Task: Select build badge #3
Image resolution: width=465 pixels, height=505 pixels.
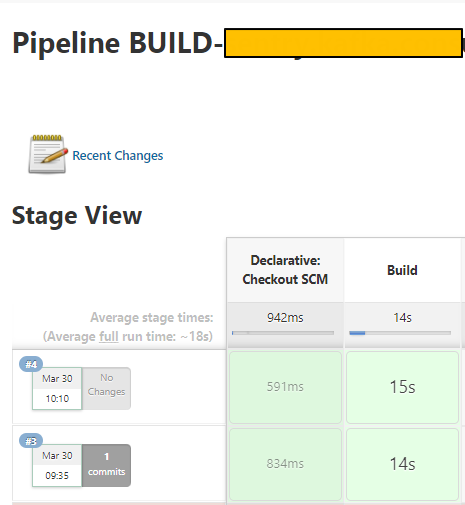Action: coord(31,441)
